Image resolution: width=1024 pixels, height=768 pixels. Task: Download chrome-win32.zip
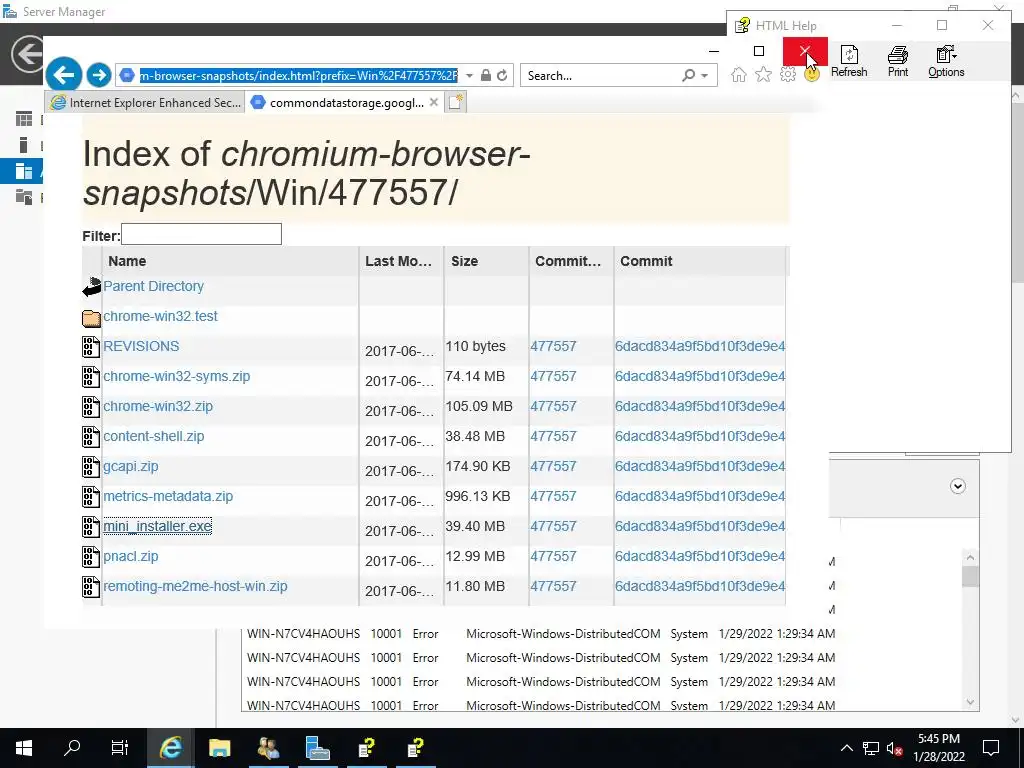[158, 406]
